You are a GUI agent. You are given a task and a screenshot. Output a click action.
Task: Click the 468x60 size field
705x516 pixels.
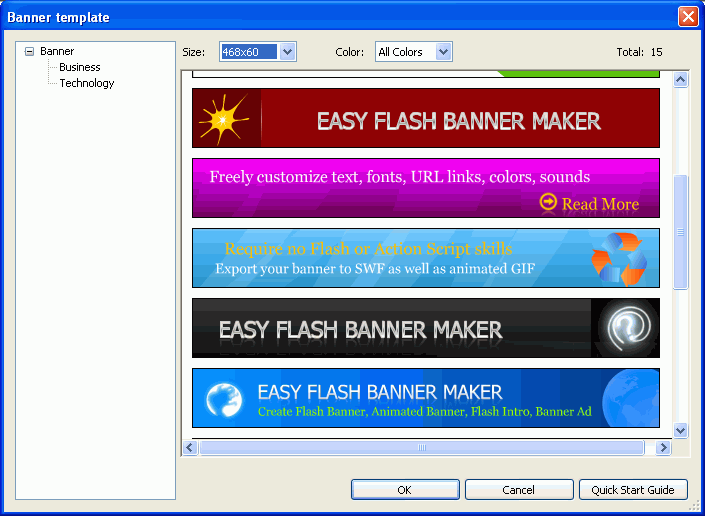click(x=249, y=52)
